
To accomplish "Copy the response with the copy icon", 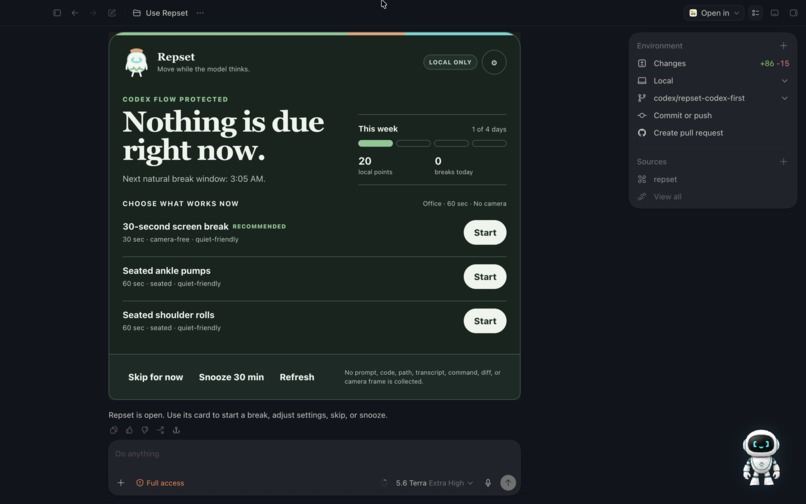I will coord(114,430).
